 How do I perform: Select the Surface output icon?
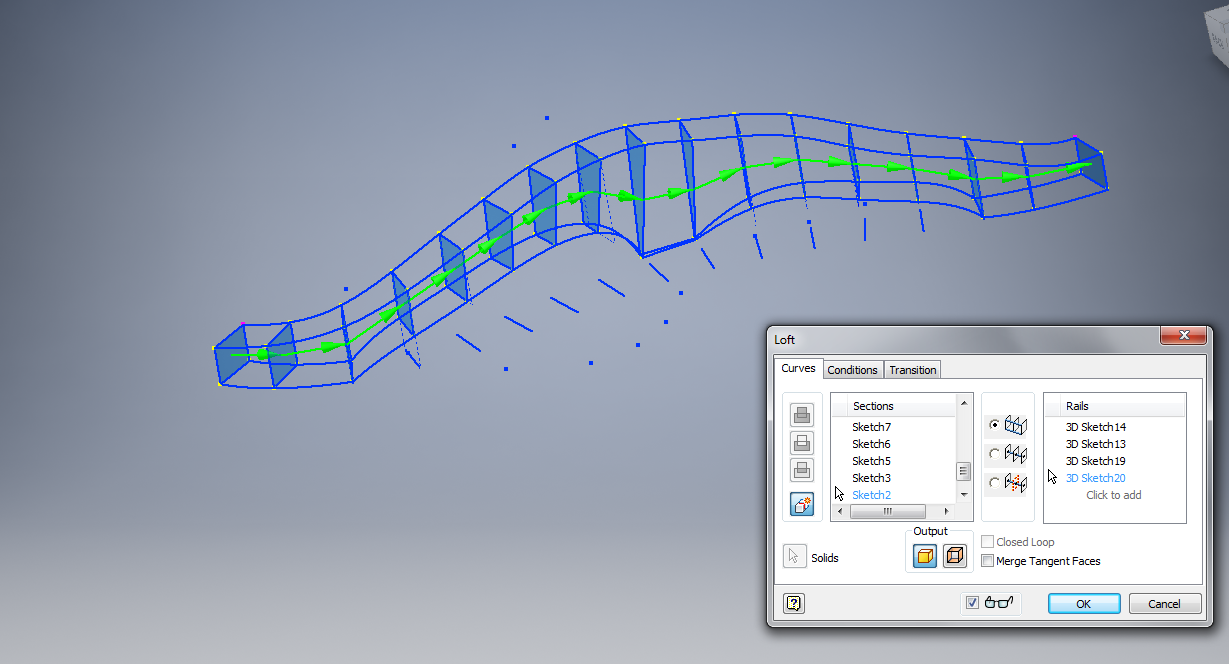pos(955,555)
